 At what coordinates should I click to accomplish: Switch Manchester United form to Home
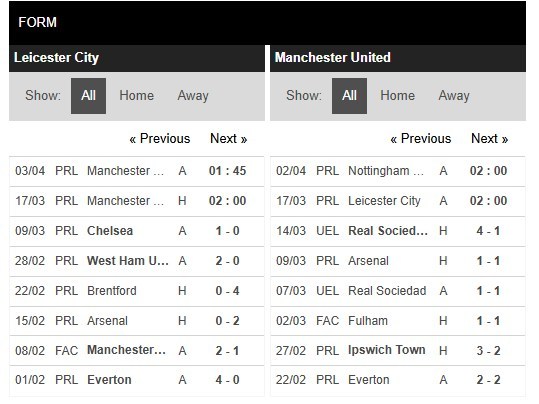397,96
